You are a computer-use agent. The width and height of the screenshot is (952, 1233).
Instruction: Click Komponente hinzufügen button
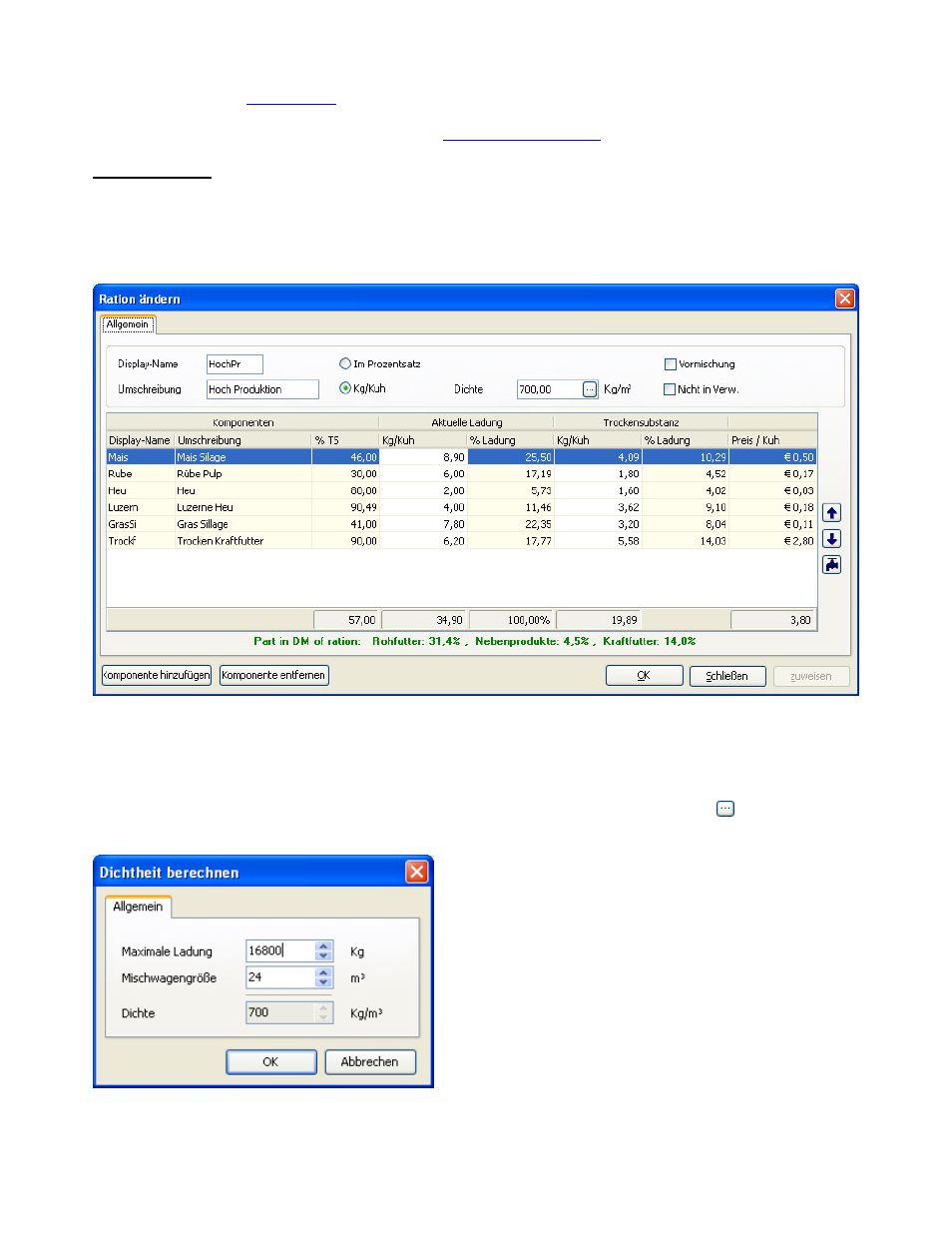(157, 676)
